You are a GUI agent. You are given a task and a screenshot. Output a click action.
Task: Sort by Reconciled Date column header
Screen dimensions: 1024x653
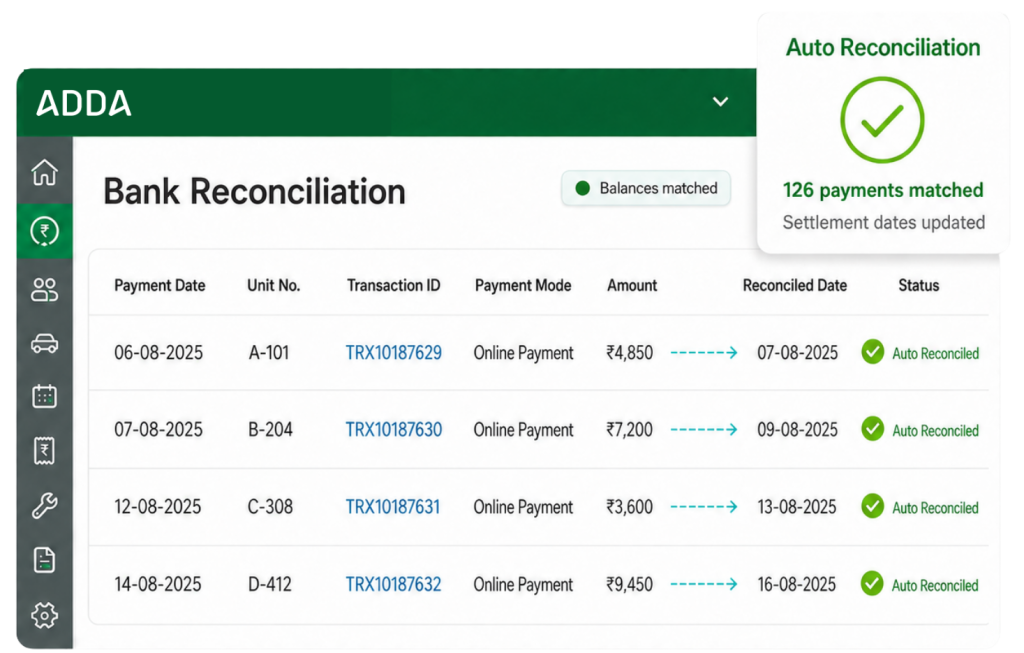tap(795, 285)
